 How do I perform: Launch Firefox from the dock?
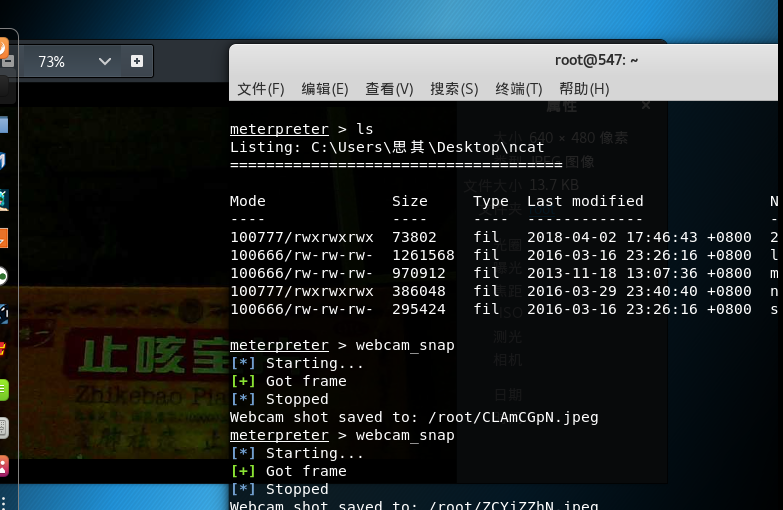tap(3, 48)
